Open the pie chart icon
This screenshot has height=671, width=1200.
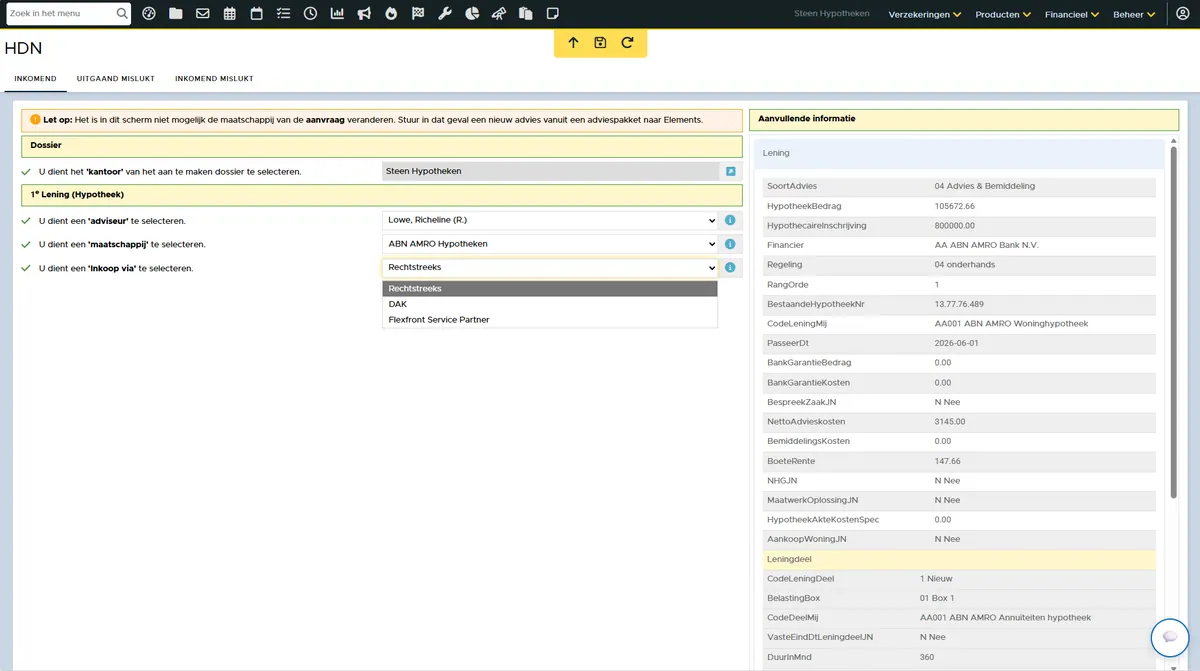tap(472, 14)
